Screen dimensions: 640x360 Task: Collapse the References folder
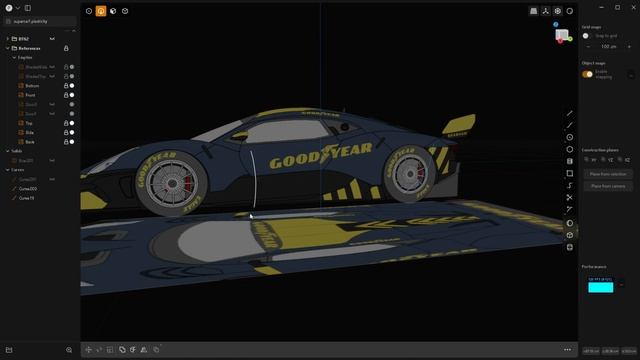[x=7, y=48]
